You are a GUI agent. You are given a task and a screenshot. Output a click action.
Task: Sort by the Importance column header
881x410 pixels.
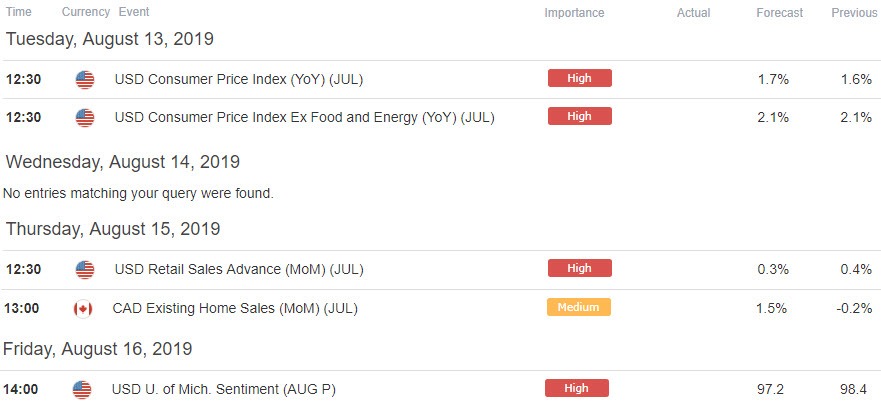pos(574,13)
